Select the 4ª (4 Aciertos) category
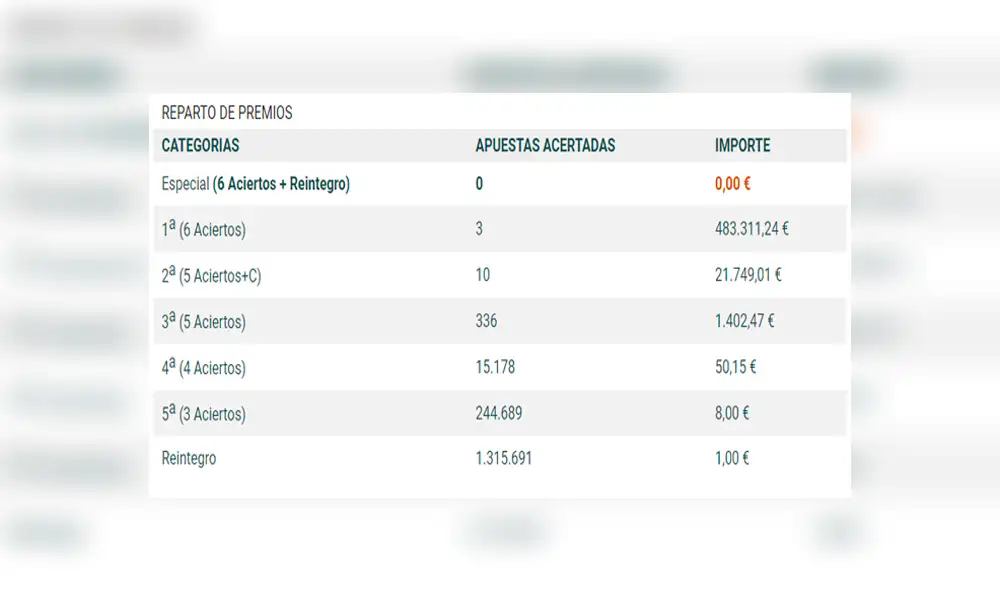1000x590 pixels. (203, 367)
